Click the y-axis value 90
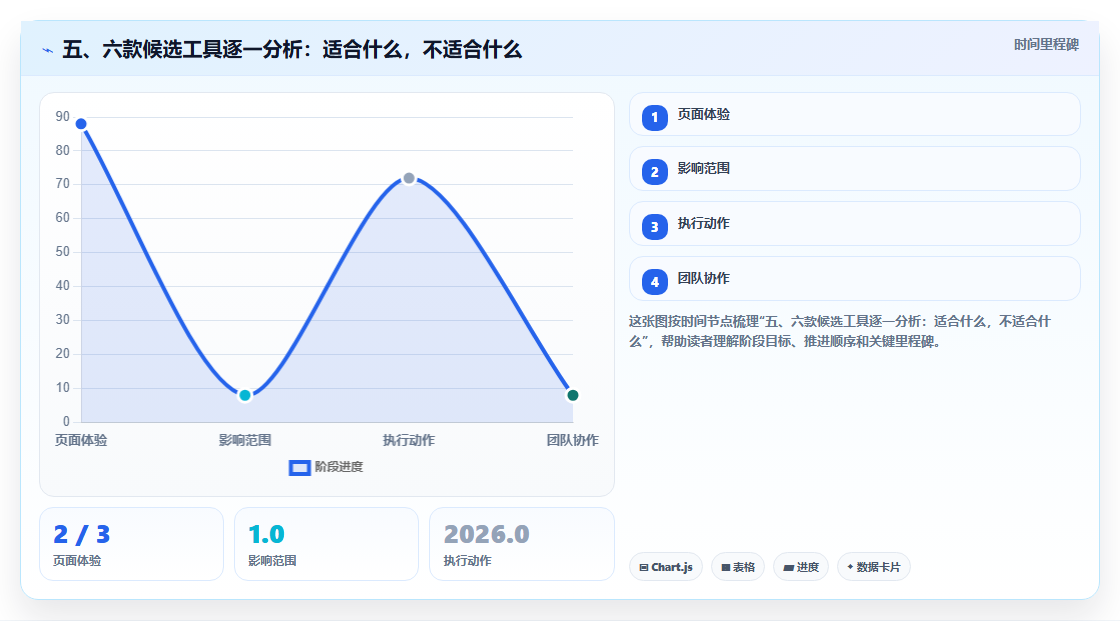Screen dimensions: 1120x621 [63, 116]
